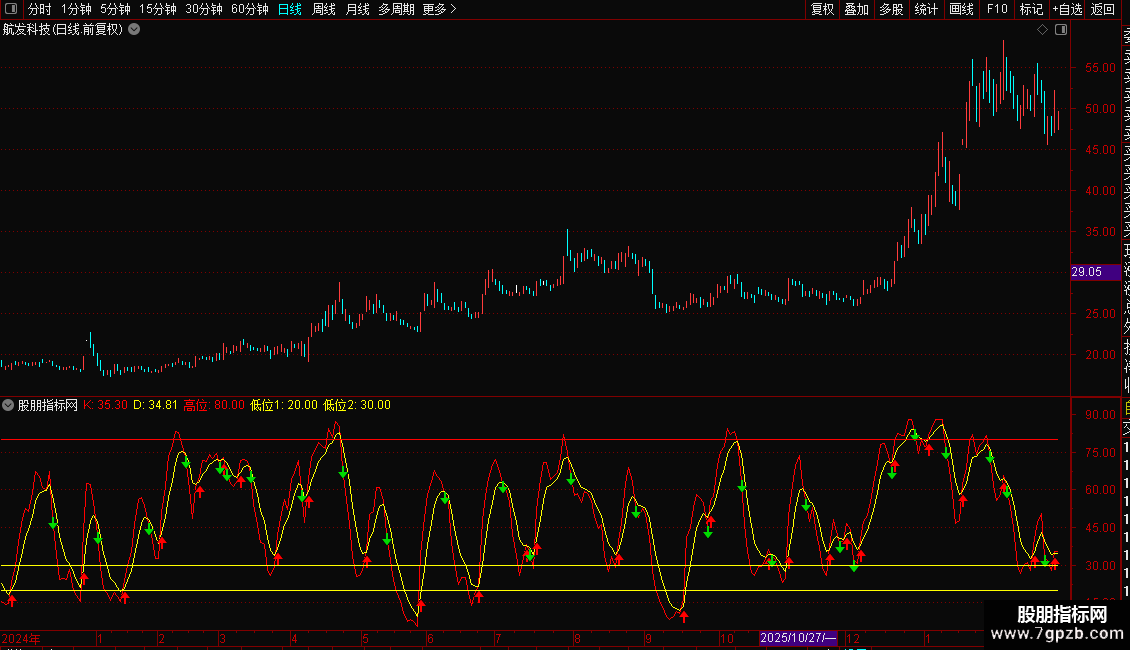Add stock via +自选 button
This screenshot has height=650, width=1130.
(1067, 10)
